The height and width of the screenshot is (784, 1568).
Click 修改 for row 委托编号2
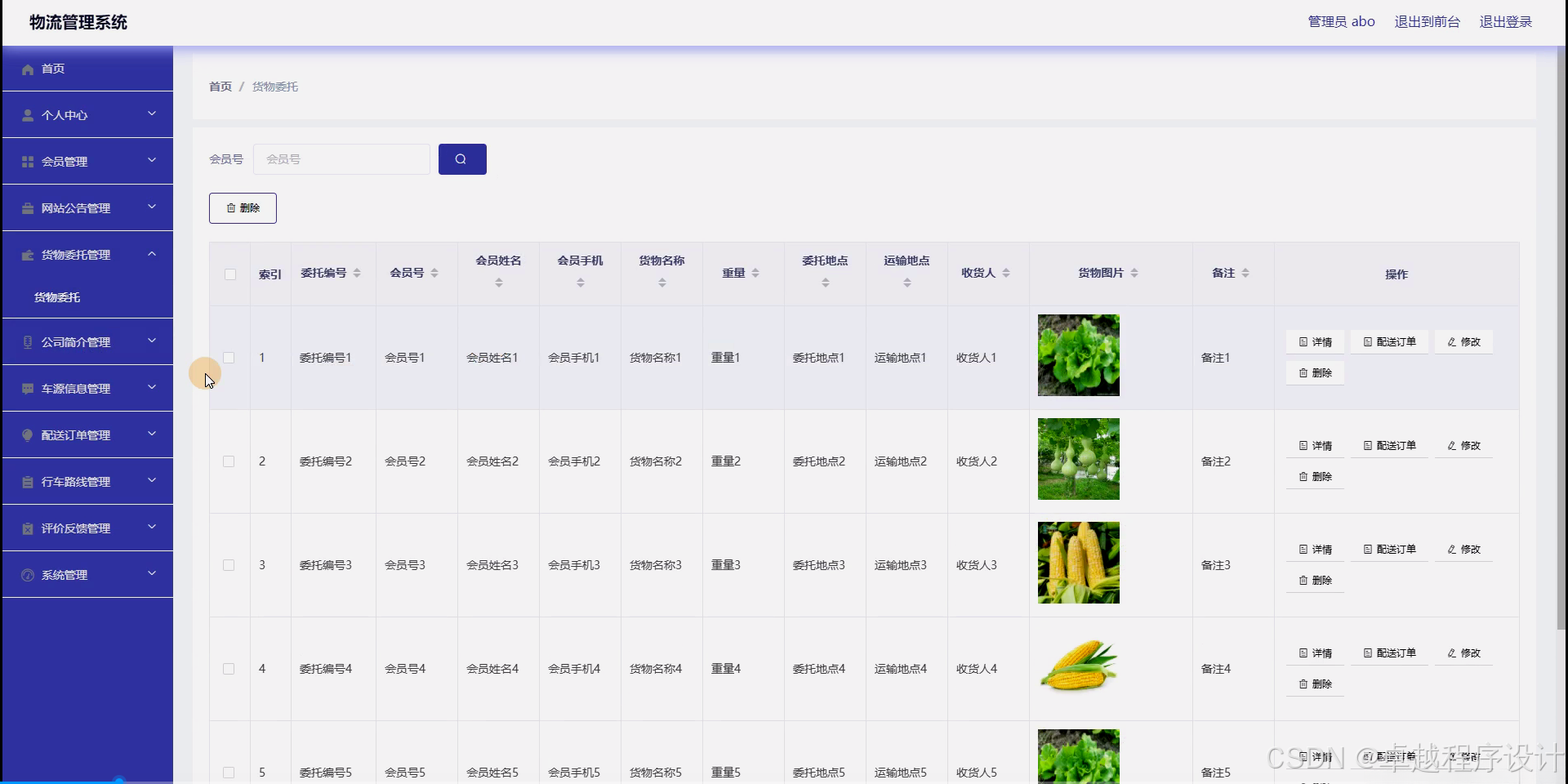pyautogui.click(x=1463, y=446)
